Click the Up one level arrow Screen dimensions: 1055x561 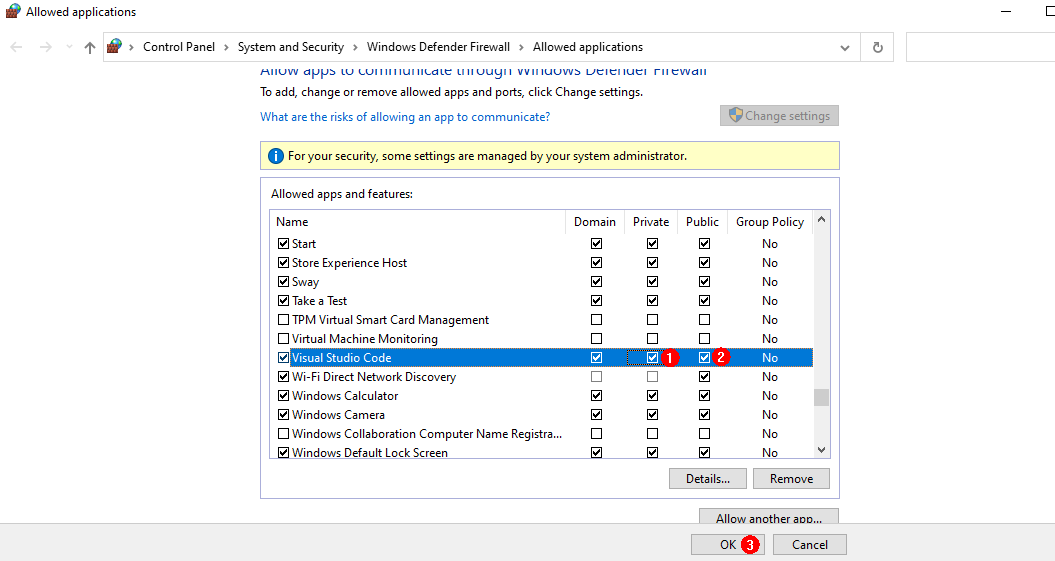point(90,47)
